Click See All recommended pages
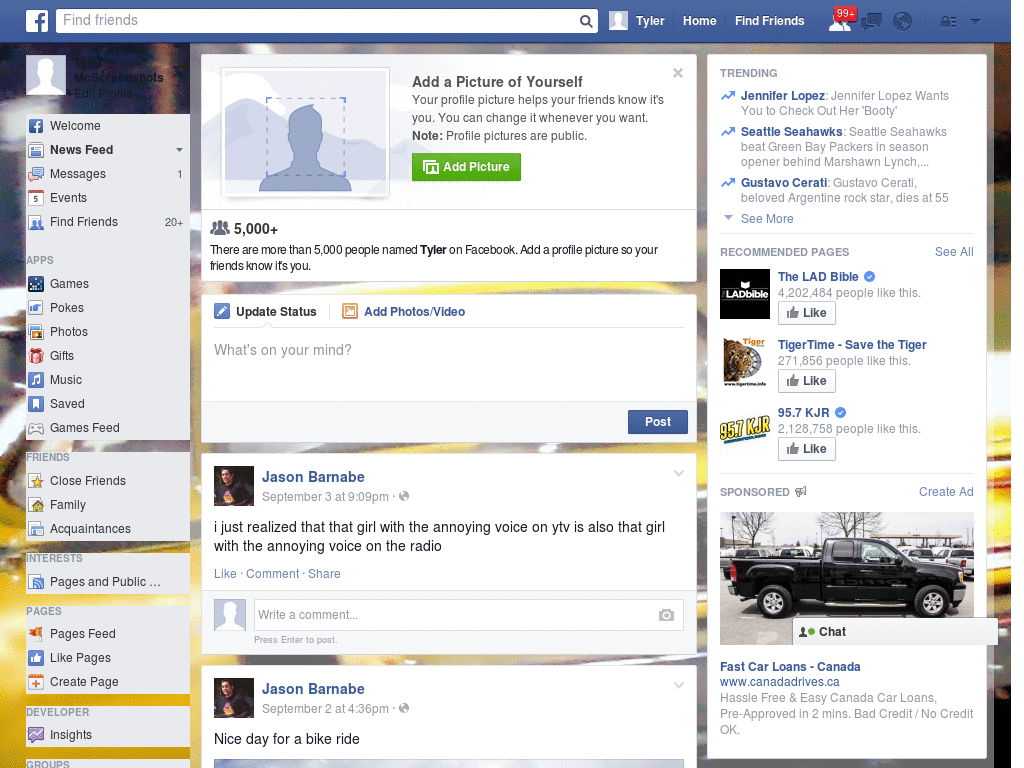Image resolution: width=1024 pixels, height=768 pixels. pyautogui.click(x=953, y=252)
